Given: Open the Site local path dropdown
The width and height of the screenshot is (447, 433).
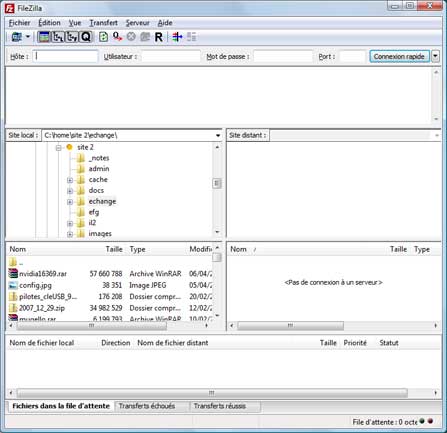Looking at the screenshot, I should pyautogui.click(x=218, y=135).
